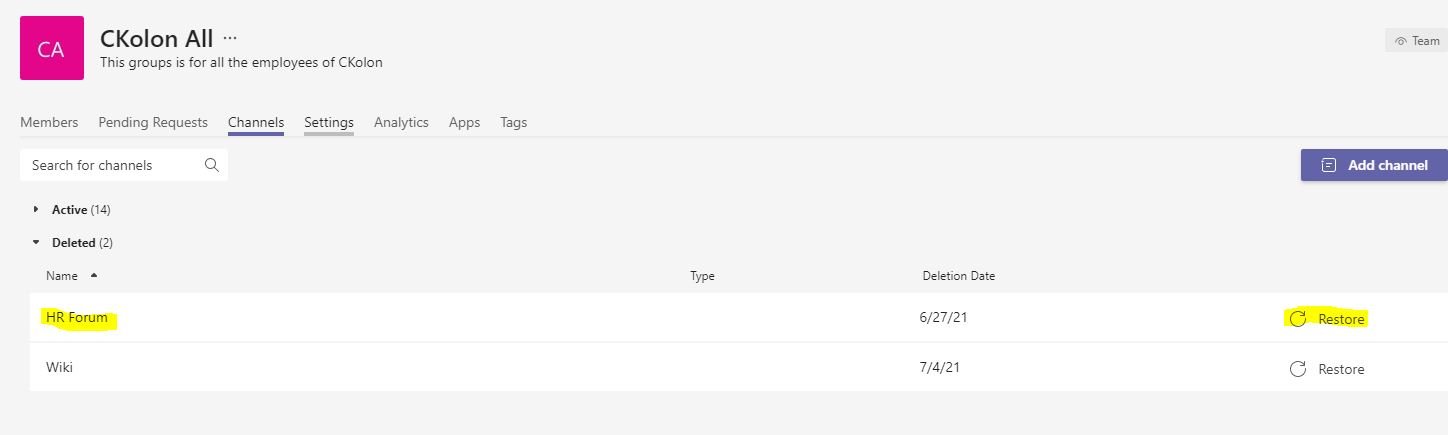Collapse the Deleted (2) channels section

[x=36, y=242]
